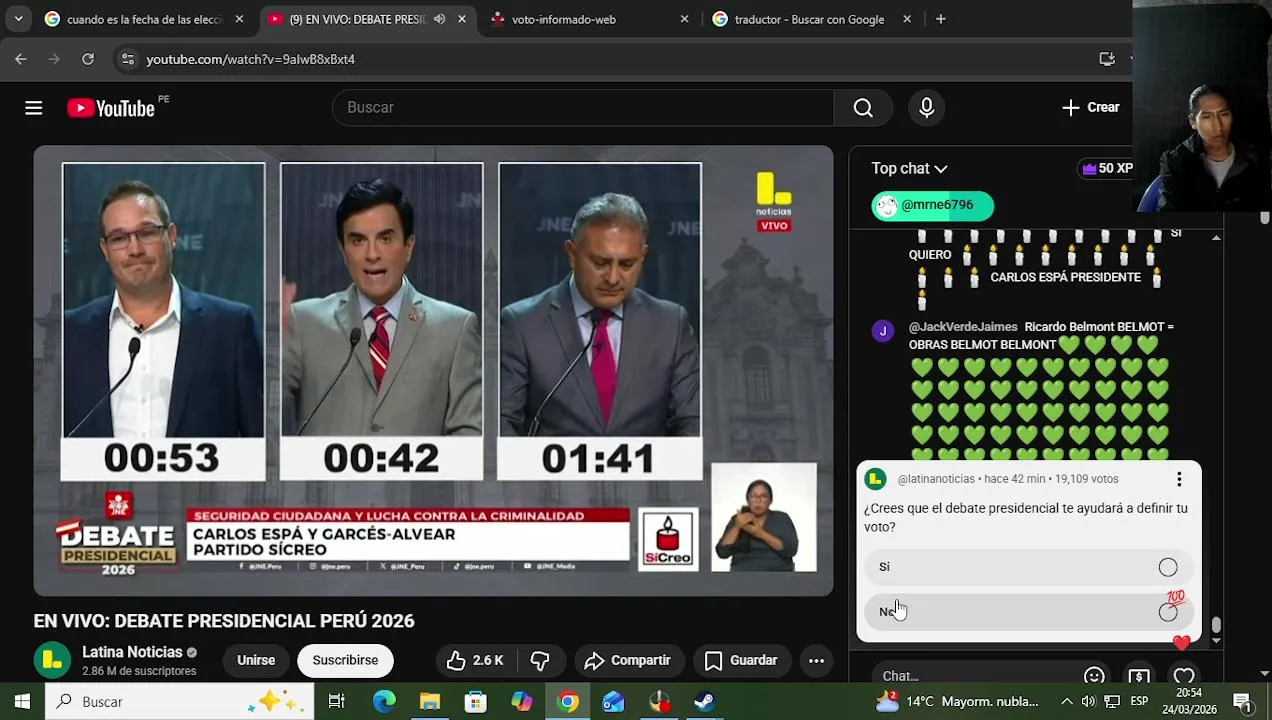Click the cast media icon in toolbar
This screenshot has height=720, width=1272.
tap(1107, 59)
